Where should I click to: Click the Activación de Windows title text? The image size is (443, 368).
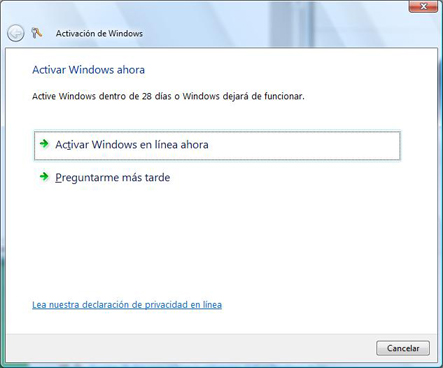[99, 34]
